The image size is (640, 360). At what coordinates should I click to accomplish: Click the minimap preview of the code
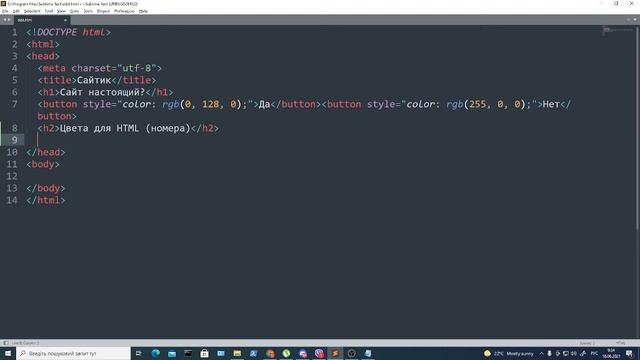point(618,31)
